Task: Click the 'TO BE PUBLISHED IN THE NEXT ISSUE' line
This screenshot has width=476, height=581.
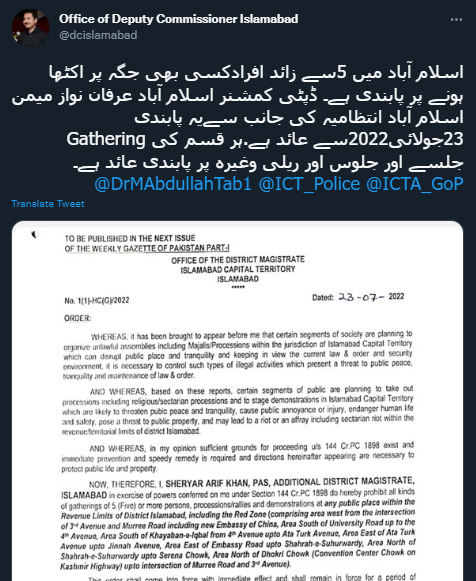Action: click(130, 238)
